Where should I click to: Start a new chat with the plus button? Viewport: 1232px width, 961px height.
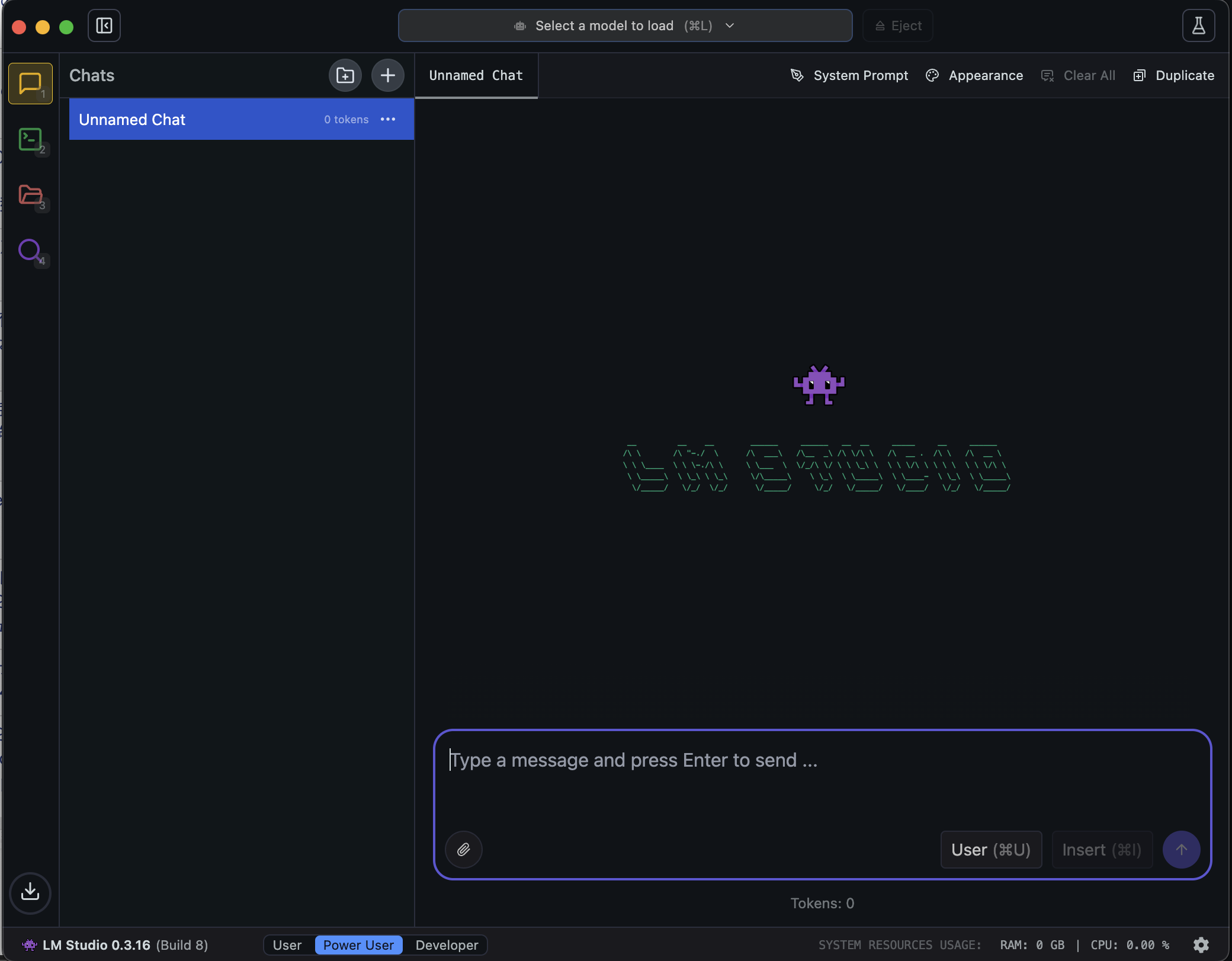point(387,75)
